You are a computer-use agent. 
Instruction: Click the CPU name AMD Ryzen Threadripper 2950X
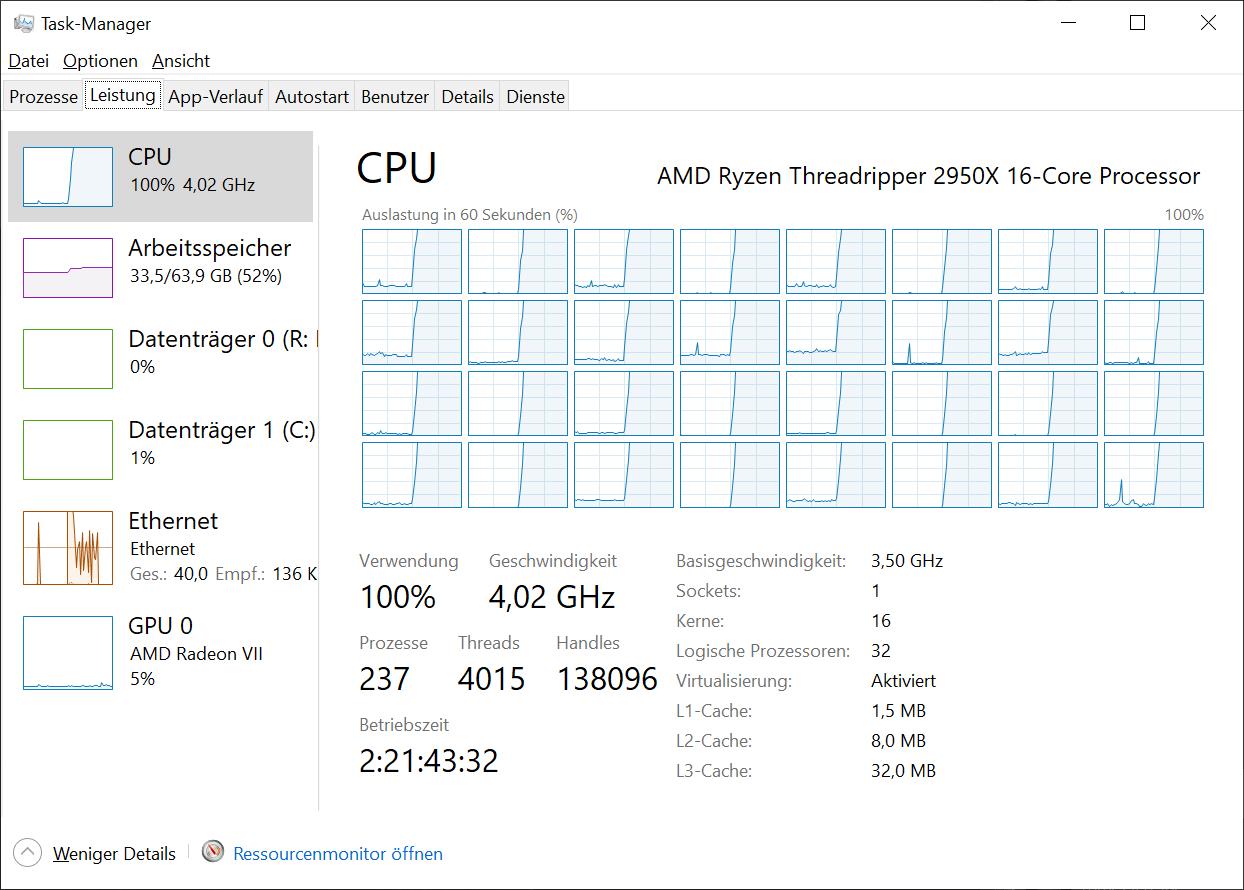pos(928,177)
